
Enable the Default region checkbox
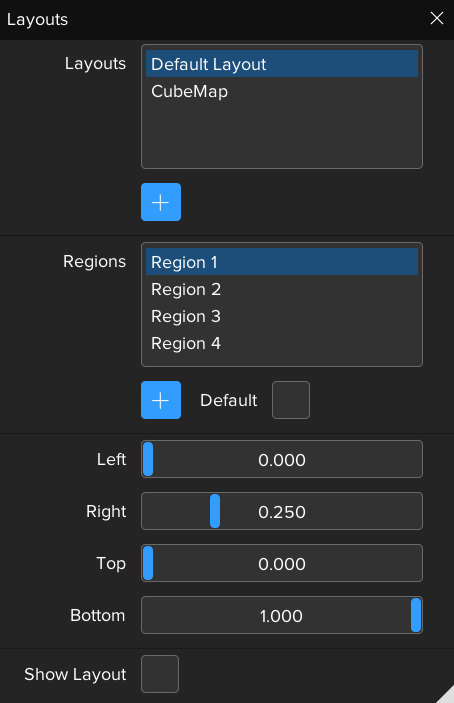(291, 400)
